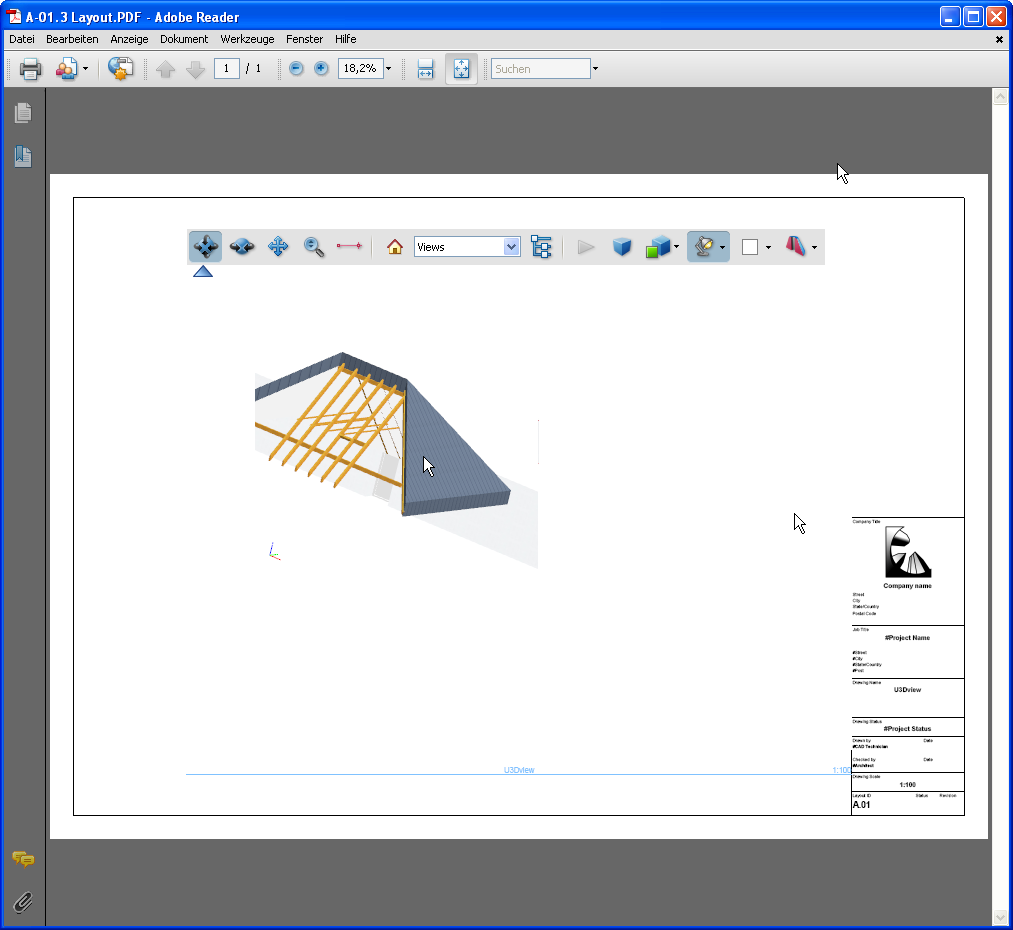Play the 3D animation
1013x930 pixels.
click(585, 246)
